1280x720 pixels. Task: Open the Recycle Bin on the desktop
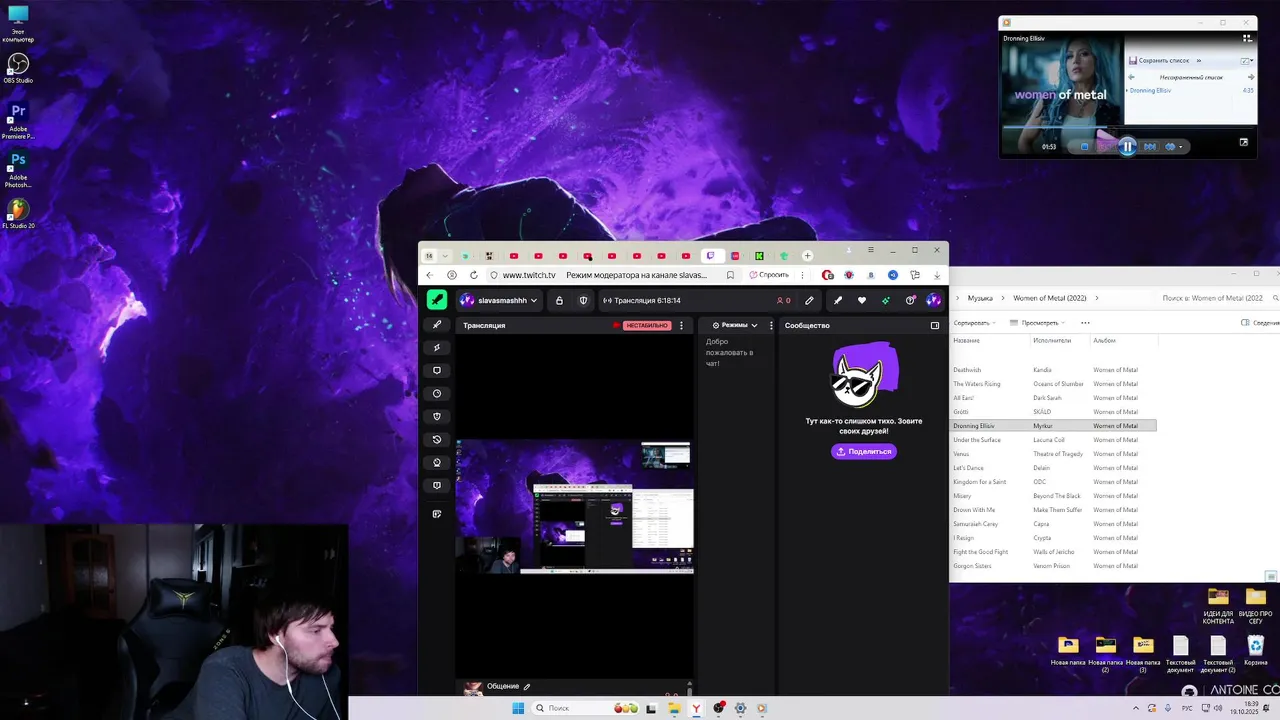(x=1255, y=651)
